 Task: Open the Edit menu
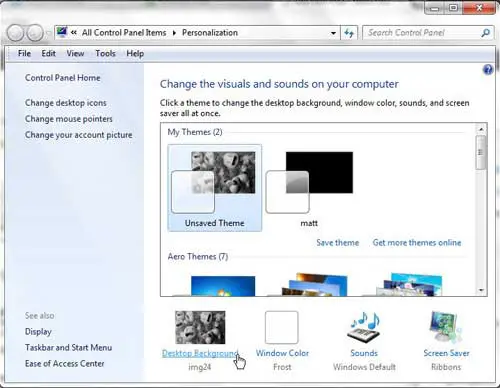tap(48, 53)
